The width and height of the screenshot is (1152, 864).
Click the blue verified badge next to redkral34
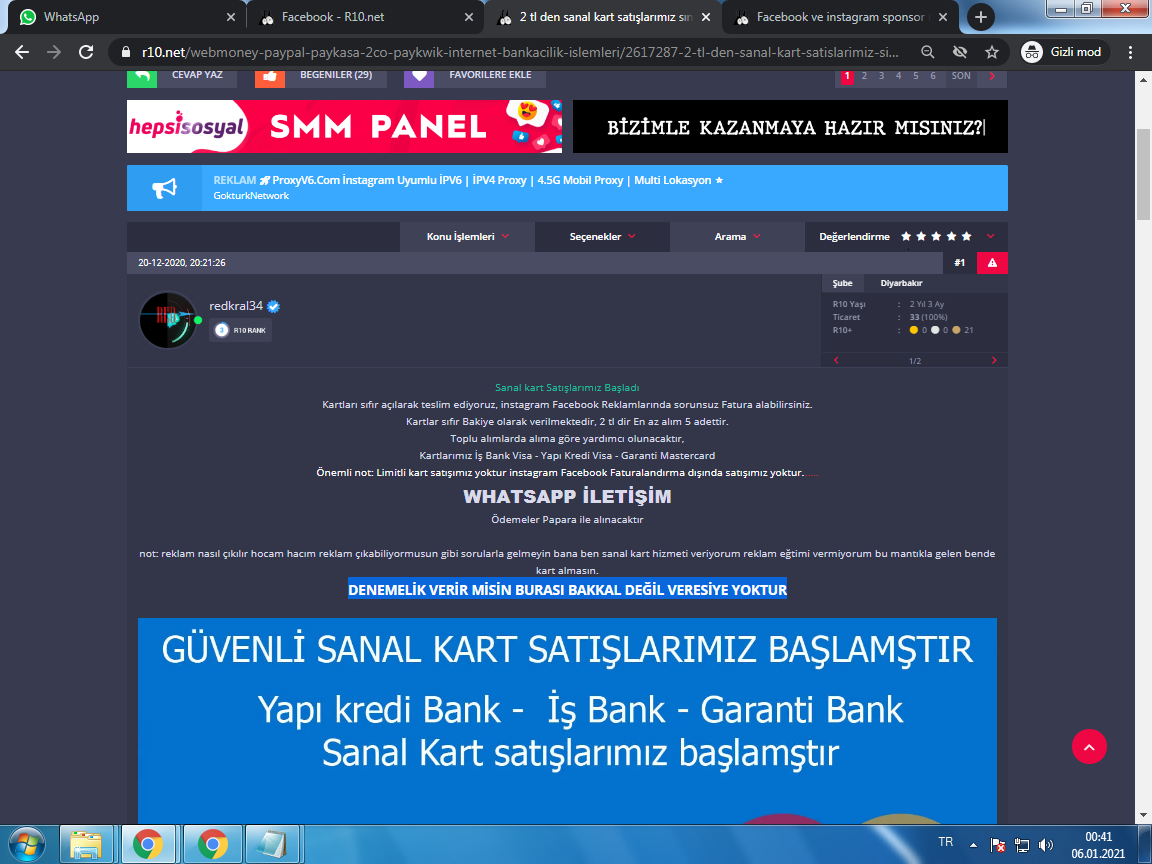point(274,306)
